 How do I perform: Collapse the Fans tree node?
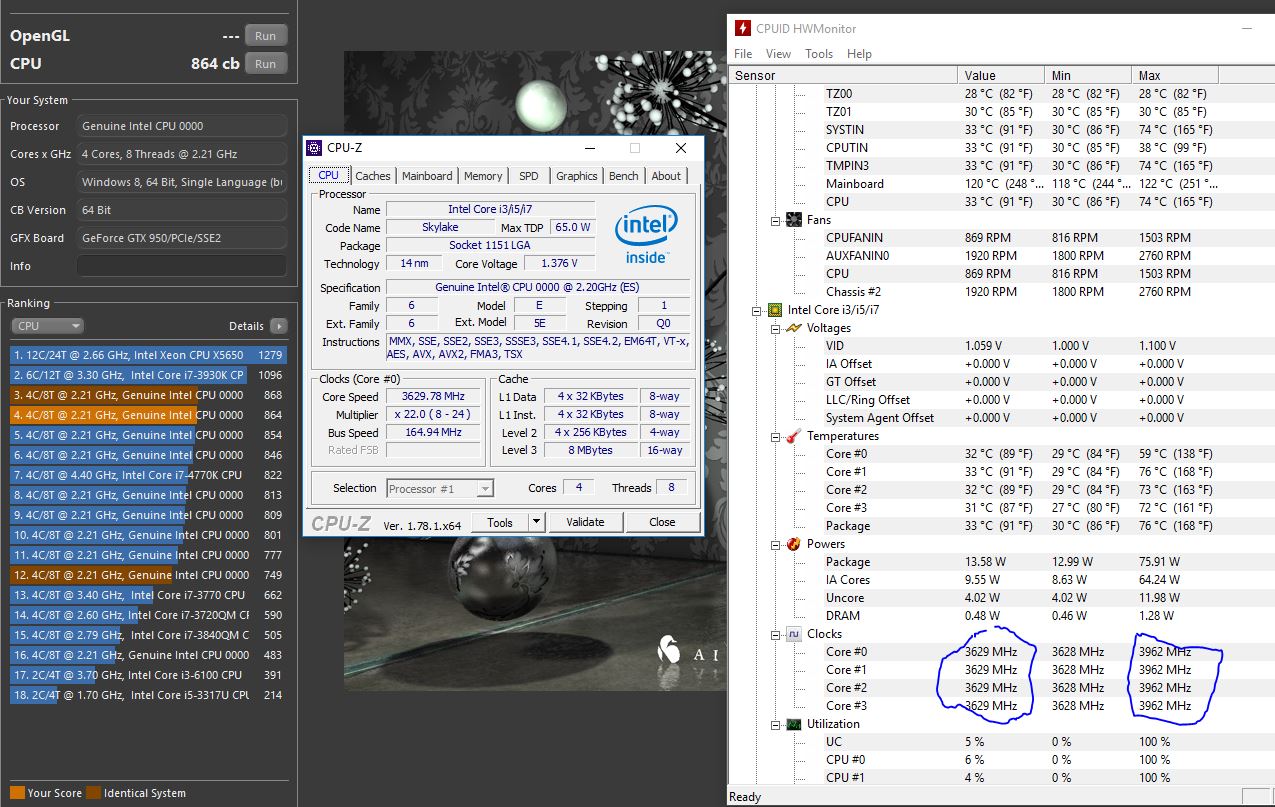tap(776, 220)
